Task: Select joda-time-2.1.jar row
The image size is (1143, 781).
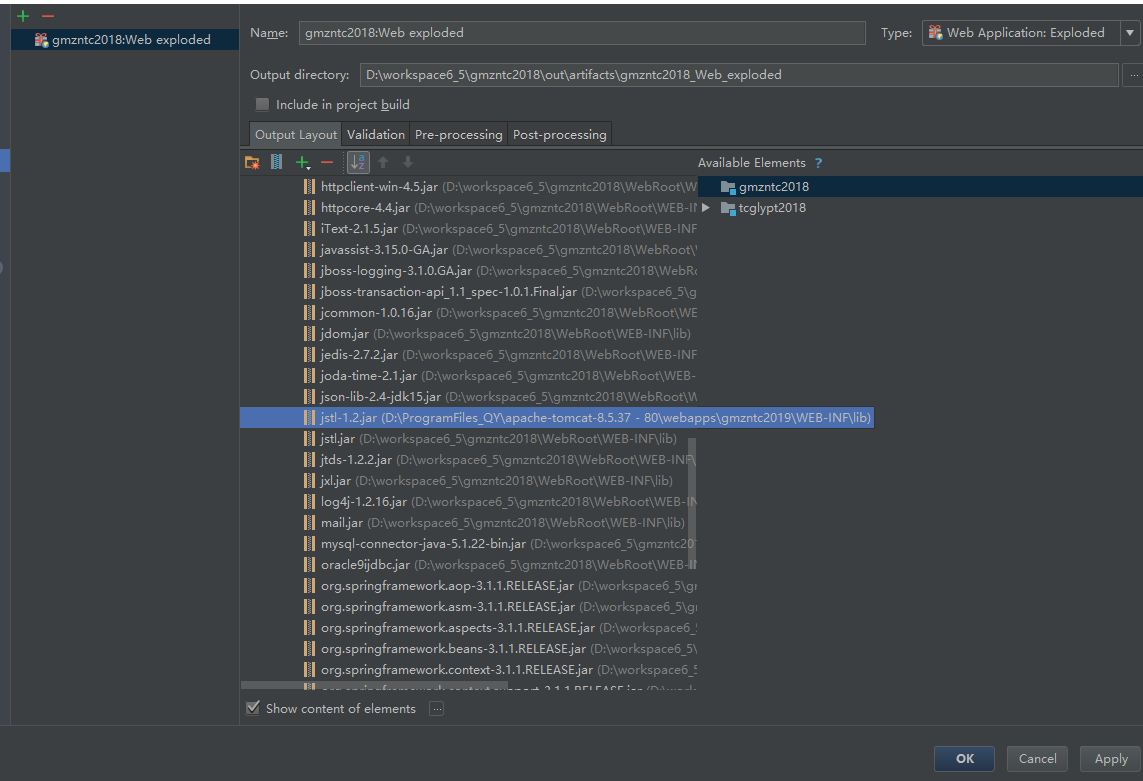Action: [469, 376]
